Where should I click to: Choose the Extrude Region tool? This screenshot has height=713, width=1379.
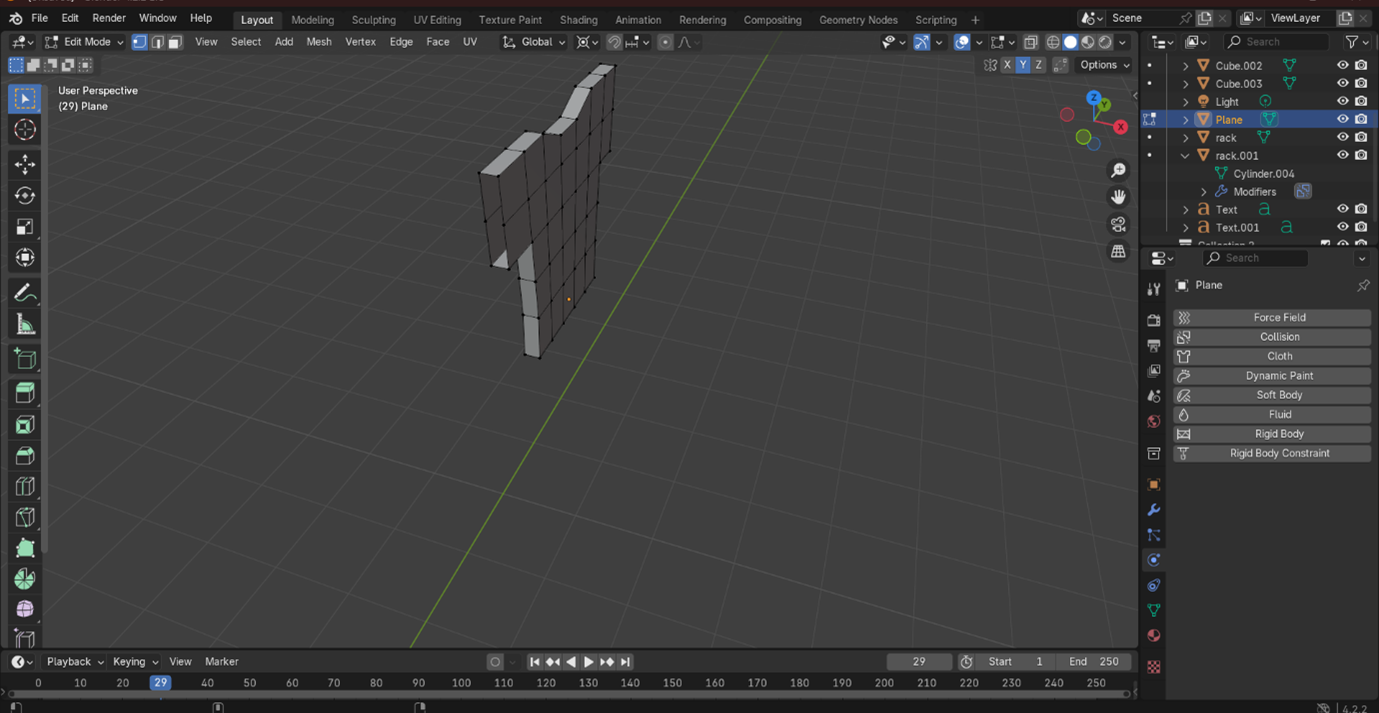(x=25, y=393)
